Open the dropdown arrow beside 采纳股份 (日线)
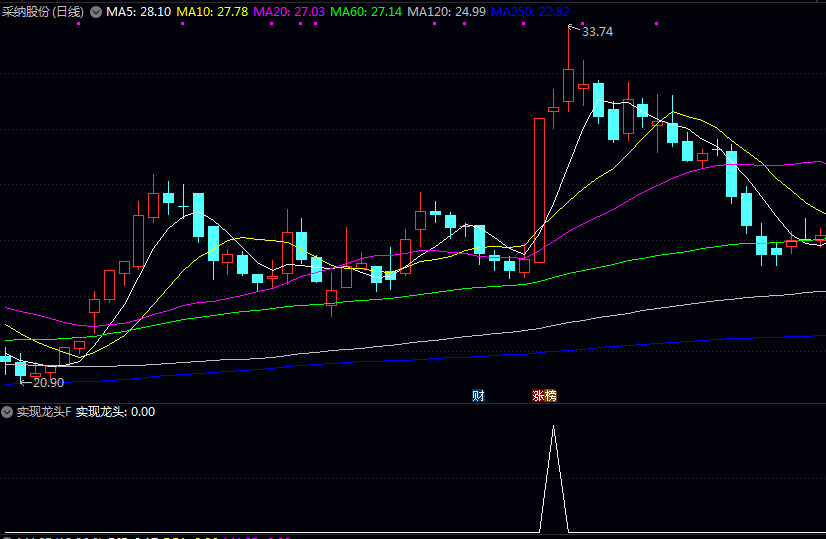This screenshot has width=826, height=539. point(96,12)
